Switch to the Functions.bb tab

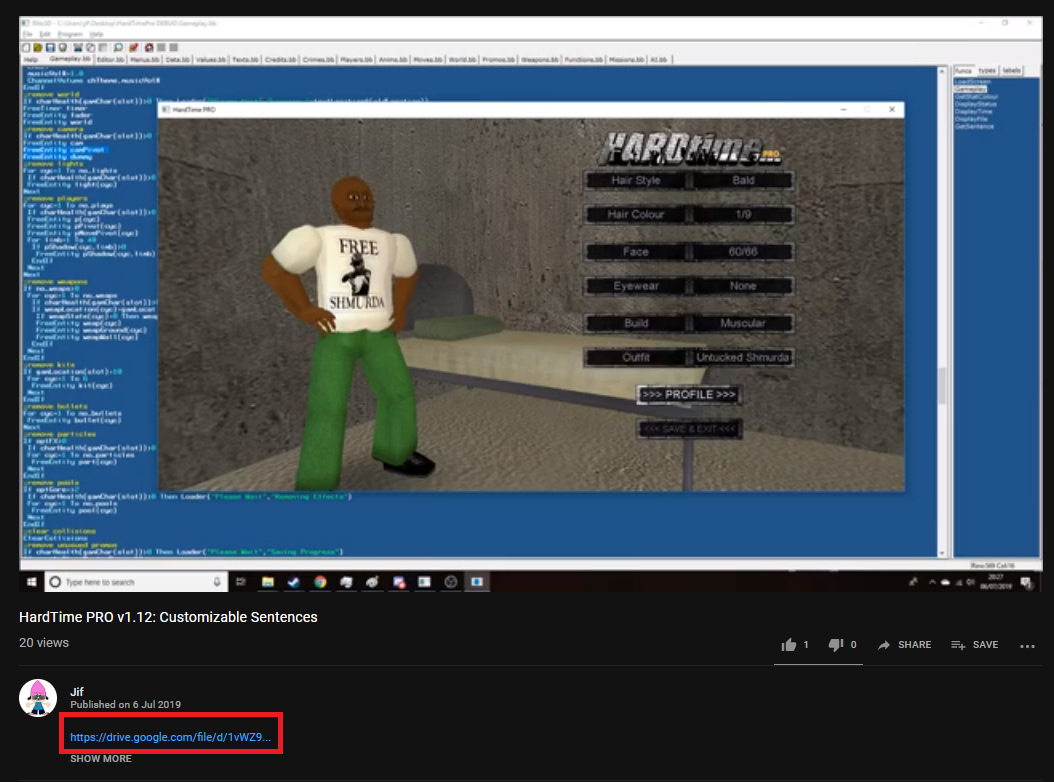[x=583, y=59]
